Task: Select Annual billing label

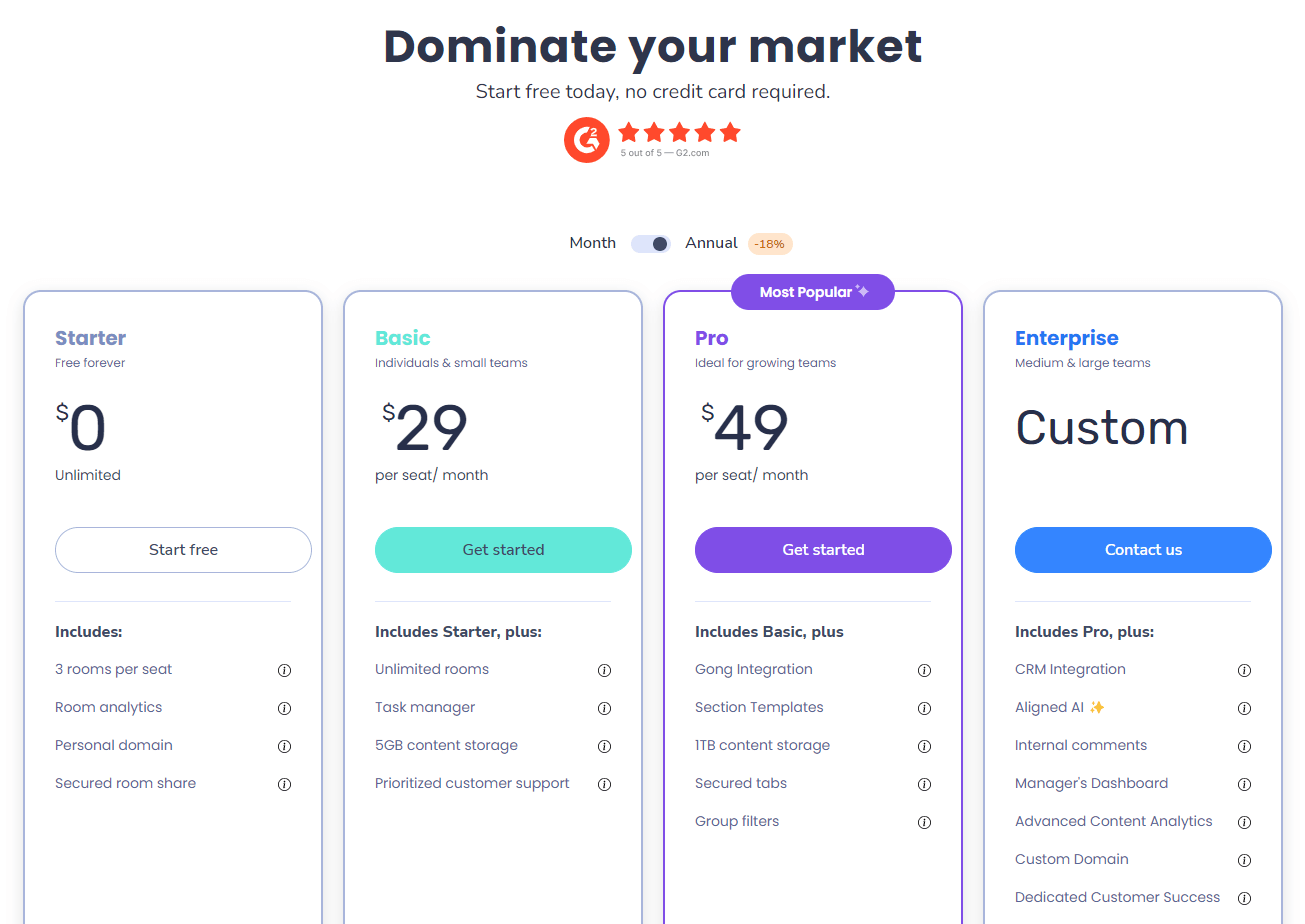Action: click(711, 243)
